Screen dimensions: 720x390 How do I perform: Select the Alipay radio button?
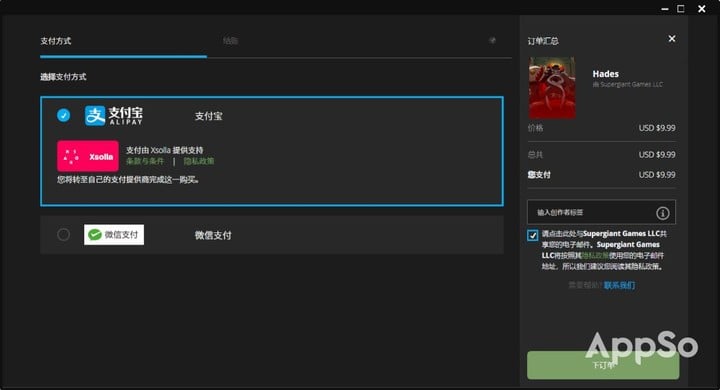tap(63, 115)
